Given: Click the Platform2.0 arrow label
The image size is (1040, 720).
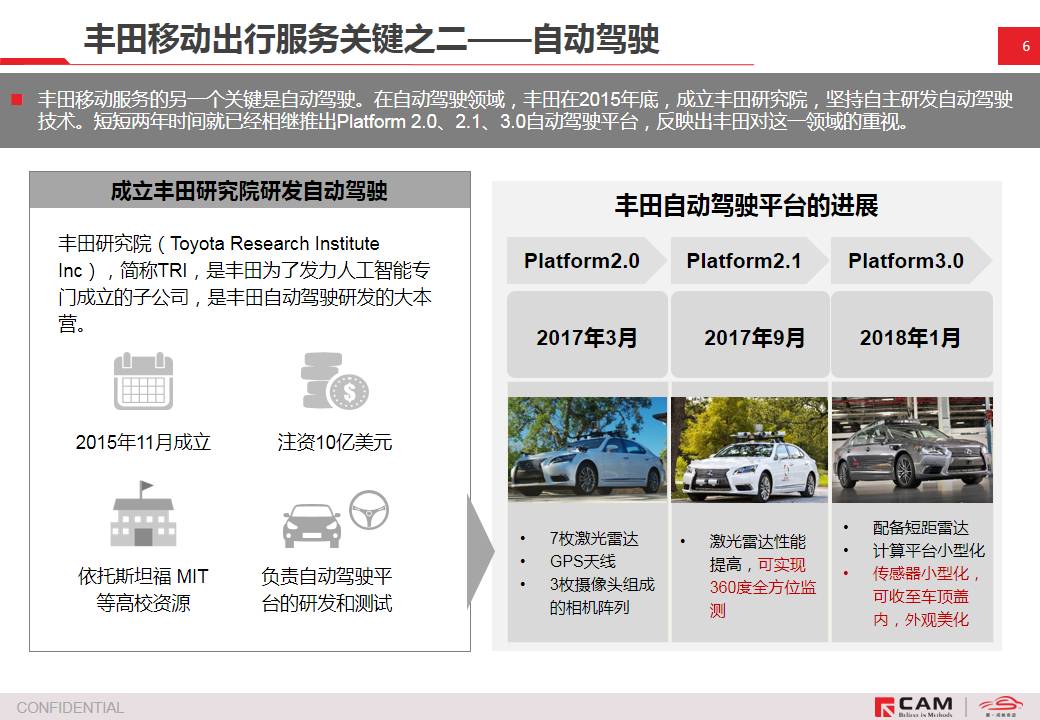Looking at the screenshot, I should [586, 261].
